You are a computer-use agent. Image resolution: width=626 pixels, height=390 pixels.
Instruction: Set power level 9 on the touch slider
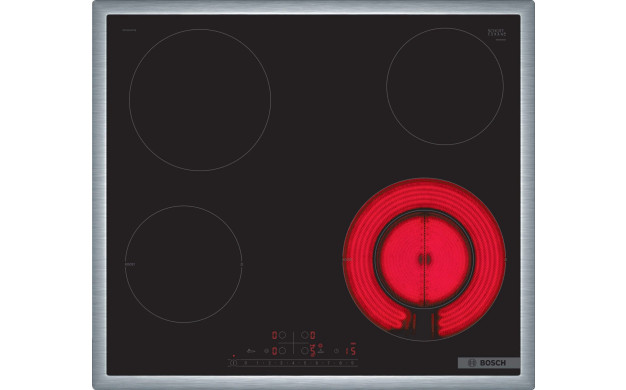click(x=352, y=363)
